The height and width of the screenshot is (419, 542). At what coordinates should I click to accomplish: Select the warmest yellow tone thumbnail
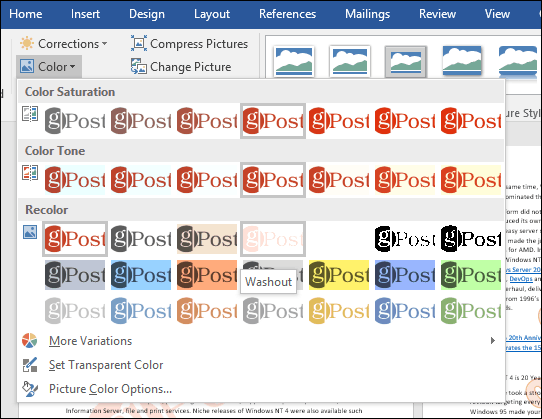471,180
